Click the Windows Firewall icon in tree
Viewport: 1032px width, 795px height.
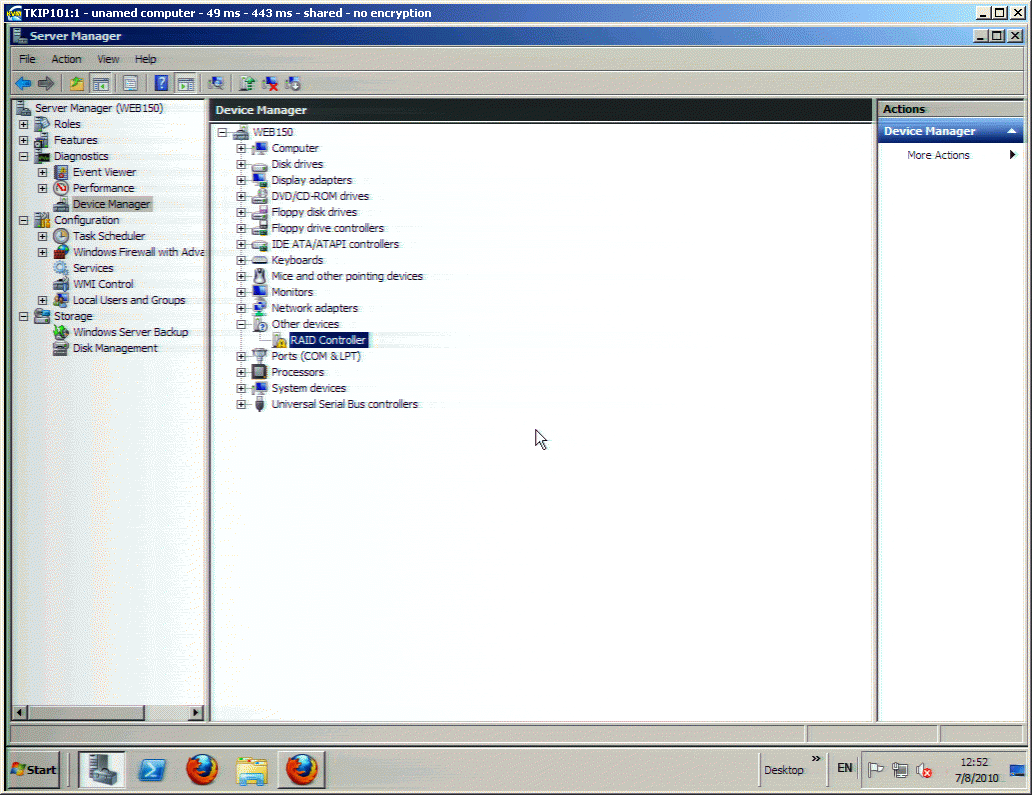[x=61, y=252]
